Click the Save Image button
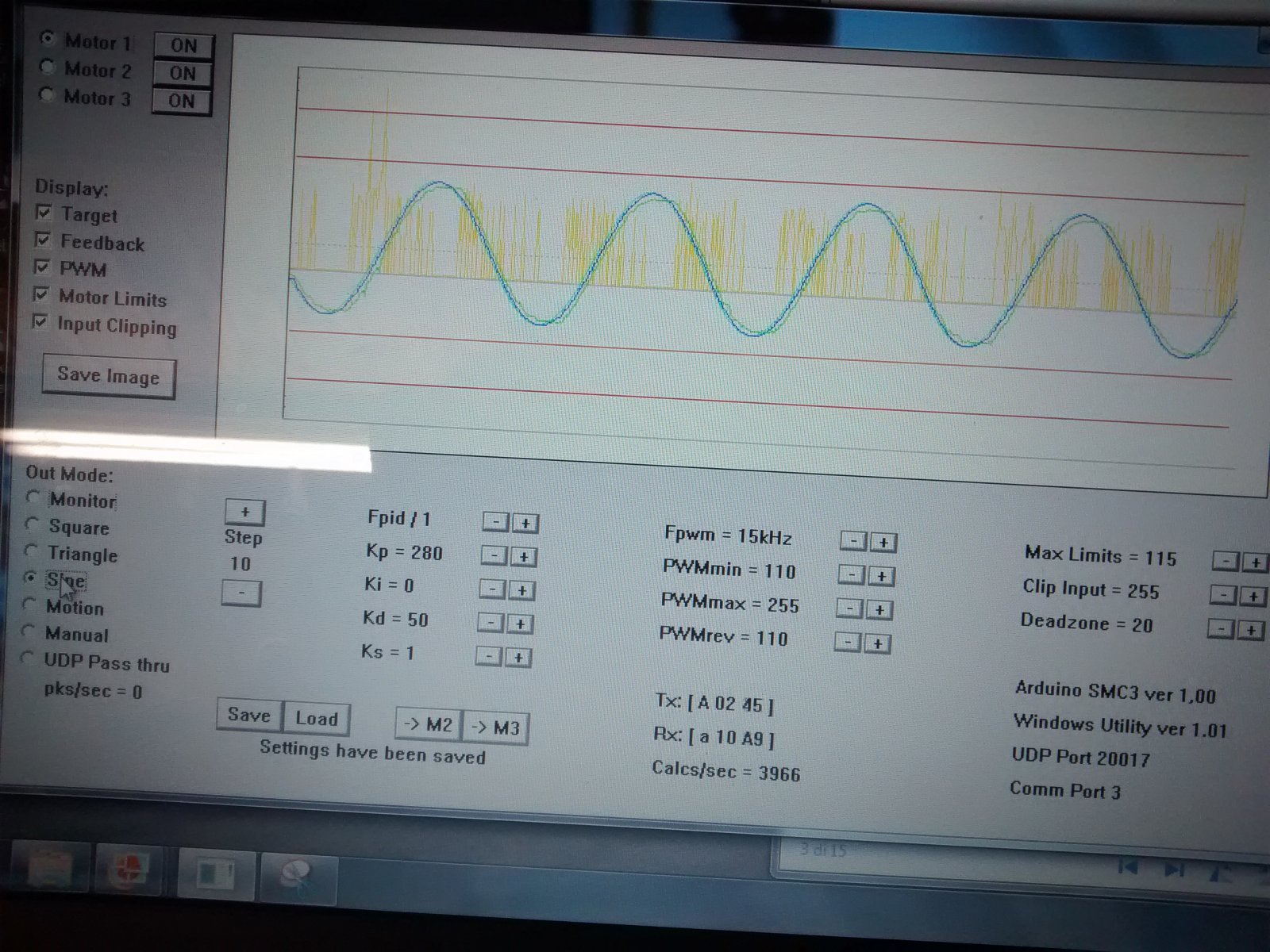 [x=108, y=376]
